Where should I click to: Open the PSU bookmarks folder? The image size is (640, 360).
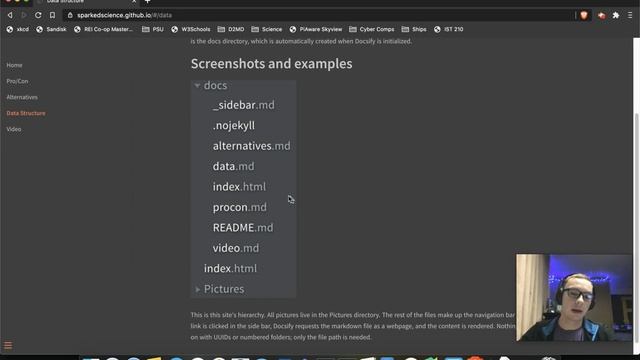[153, 29]
